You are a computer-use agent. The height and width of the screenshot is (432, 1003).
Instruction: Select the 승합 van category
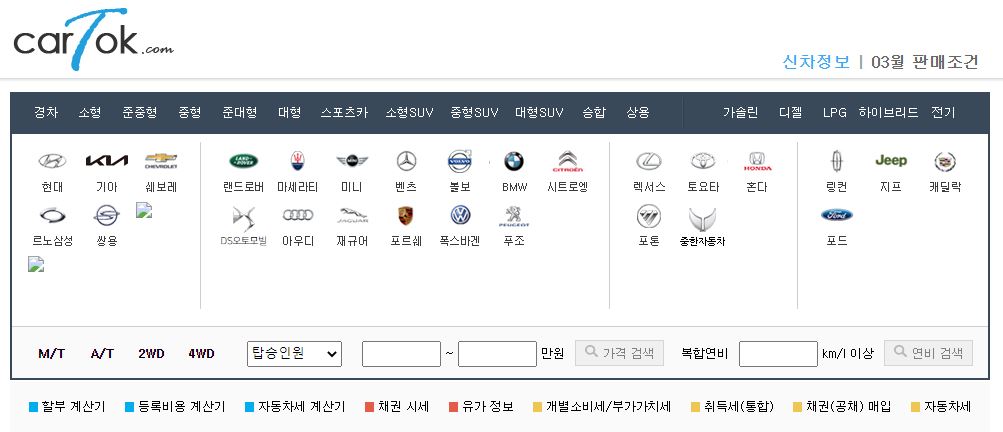594,113
